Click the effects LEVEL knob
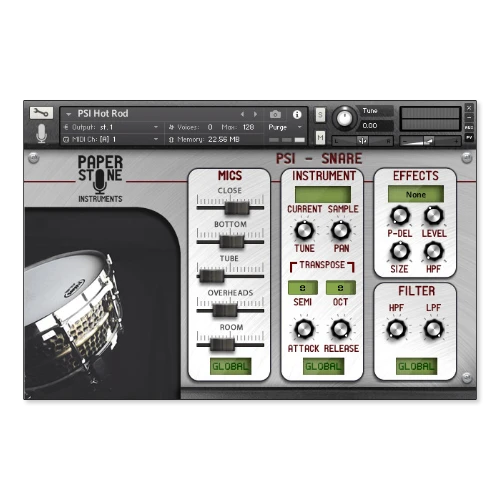This screenshot has width=500, height=500. [433, 215]
